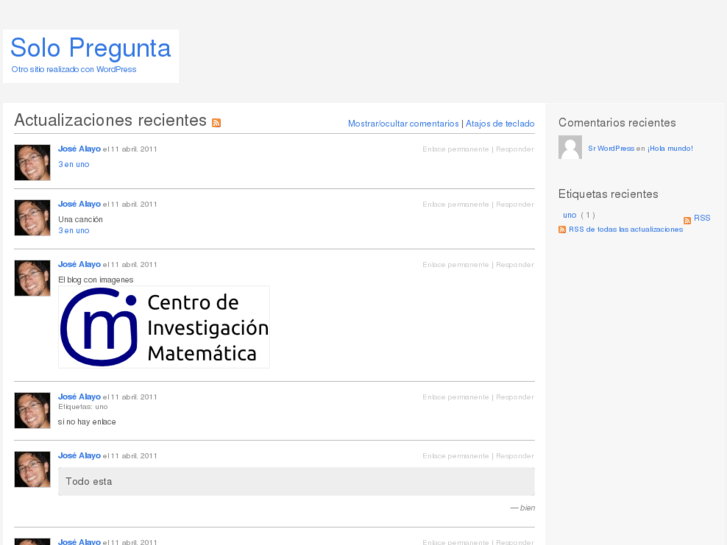Click Enlace permanente on 'Todo esta' post
The image size is (727, 545).
455,456
